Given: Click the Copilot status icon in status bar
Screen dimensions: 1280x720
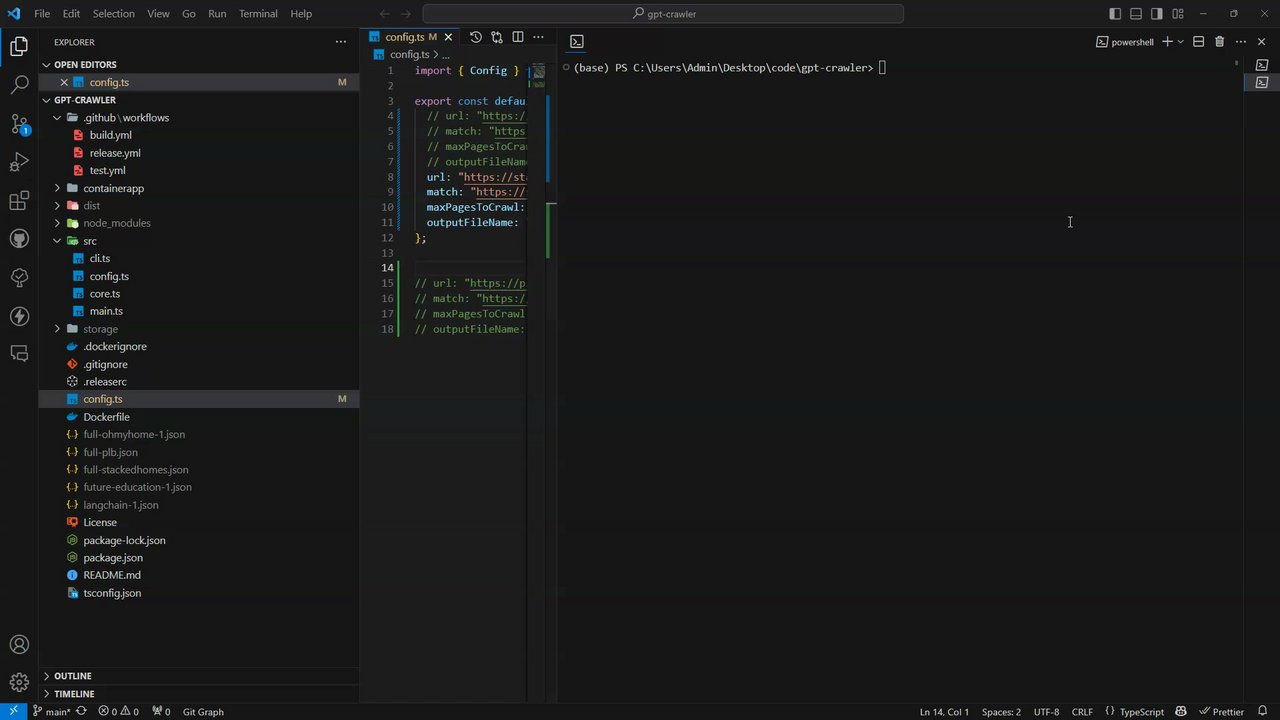Looking at the screenshot, I should coord(1181,711).
